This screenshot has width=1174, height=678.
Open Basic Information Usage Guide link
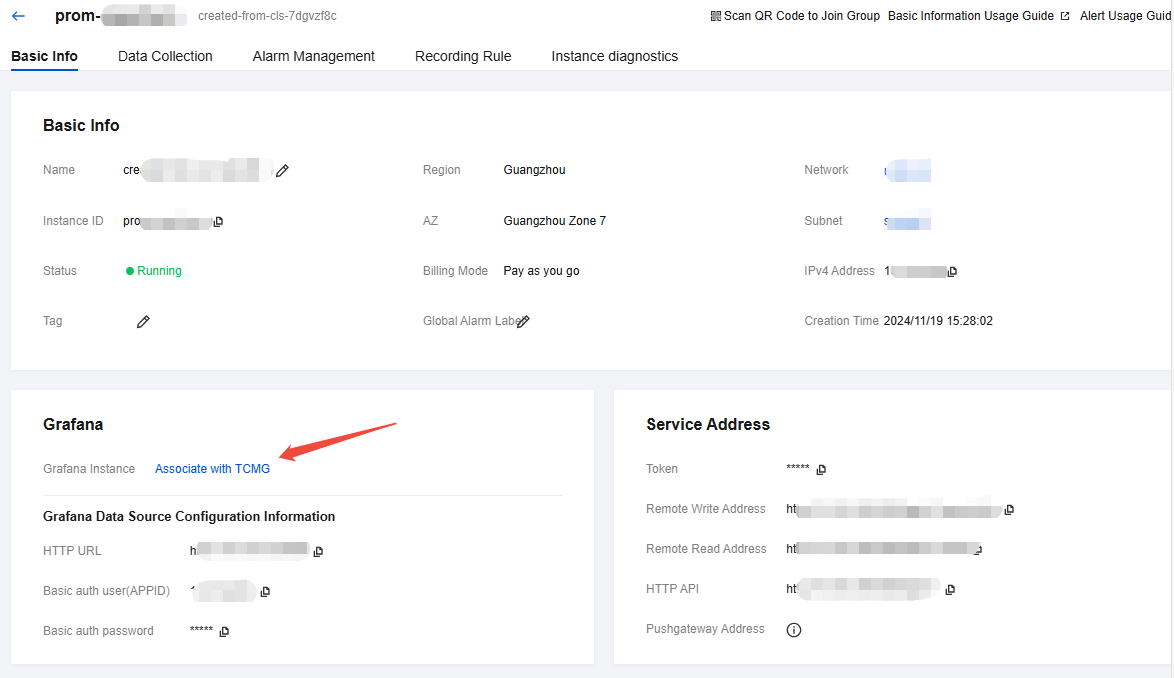(970, 16)
